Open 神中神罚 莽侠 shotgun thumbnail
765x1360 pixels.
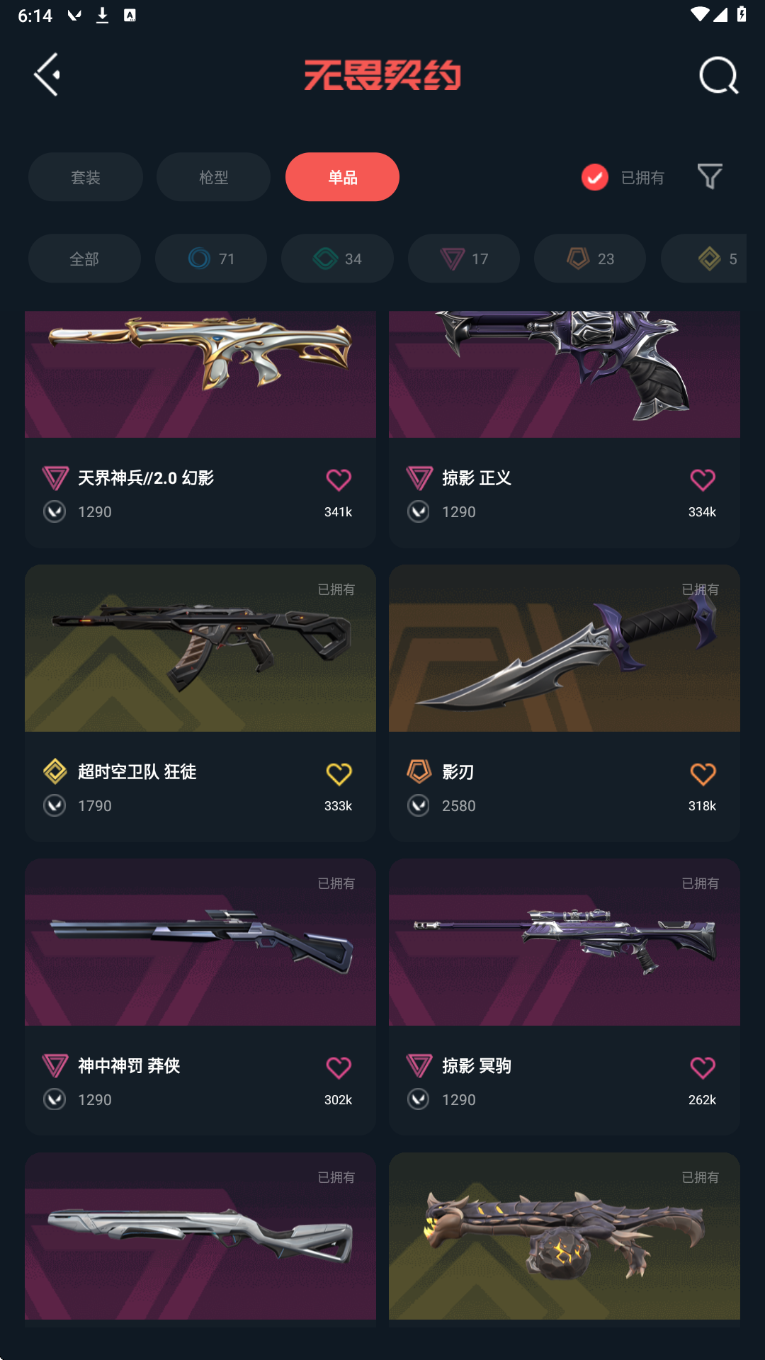tap(200, 942)
